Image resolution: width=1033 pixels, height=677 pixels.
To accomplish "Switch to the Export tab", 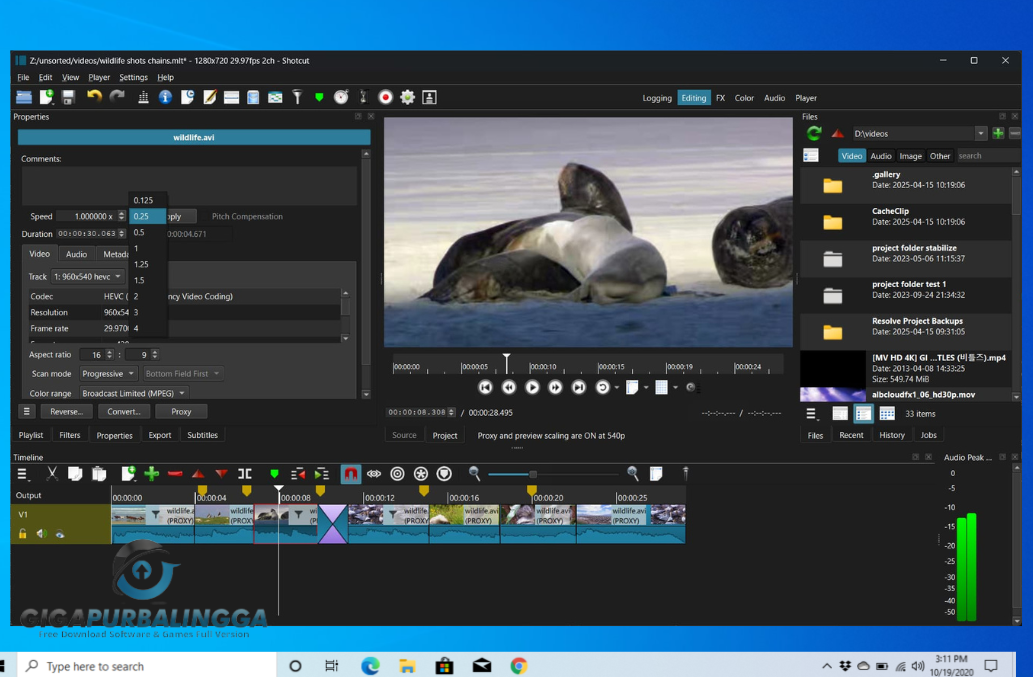I will (x=159, y=435).
